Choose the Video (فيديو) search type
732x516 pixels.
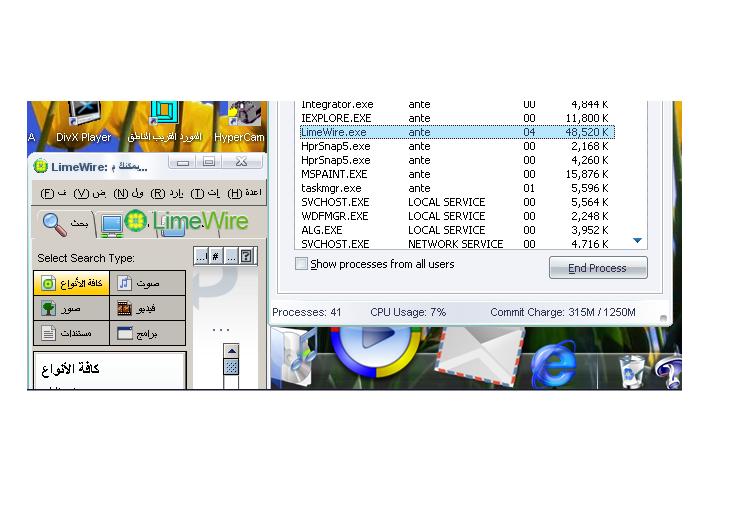click(x=148, y=308)
